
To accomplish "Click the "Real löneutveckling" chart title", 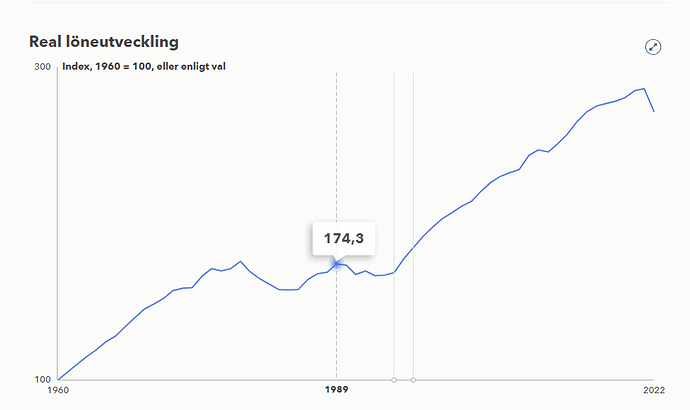I will coord(104,42).
